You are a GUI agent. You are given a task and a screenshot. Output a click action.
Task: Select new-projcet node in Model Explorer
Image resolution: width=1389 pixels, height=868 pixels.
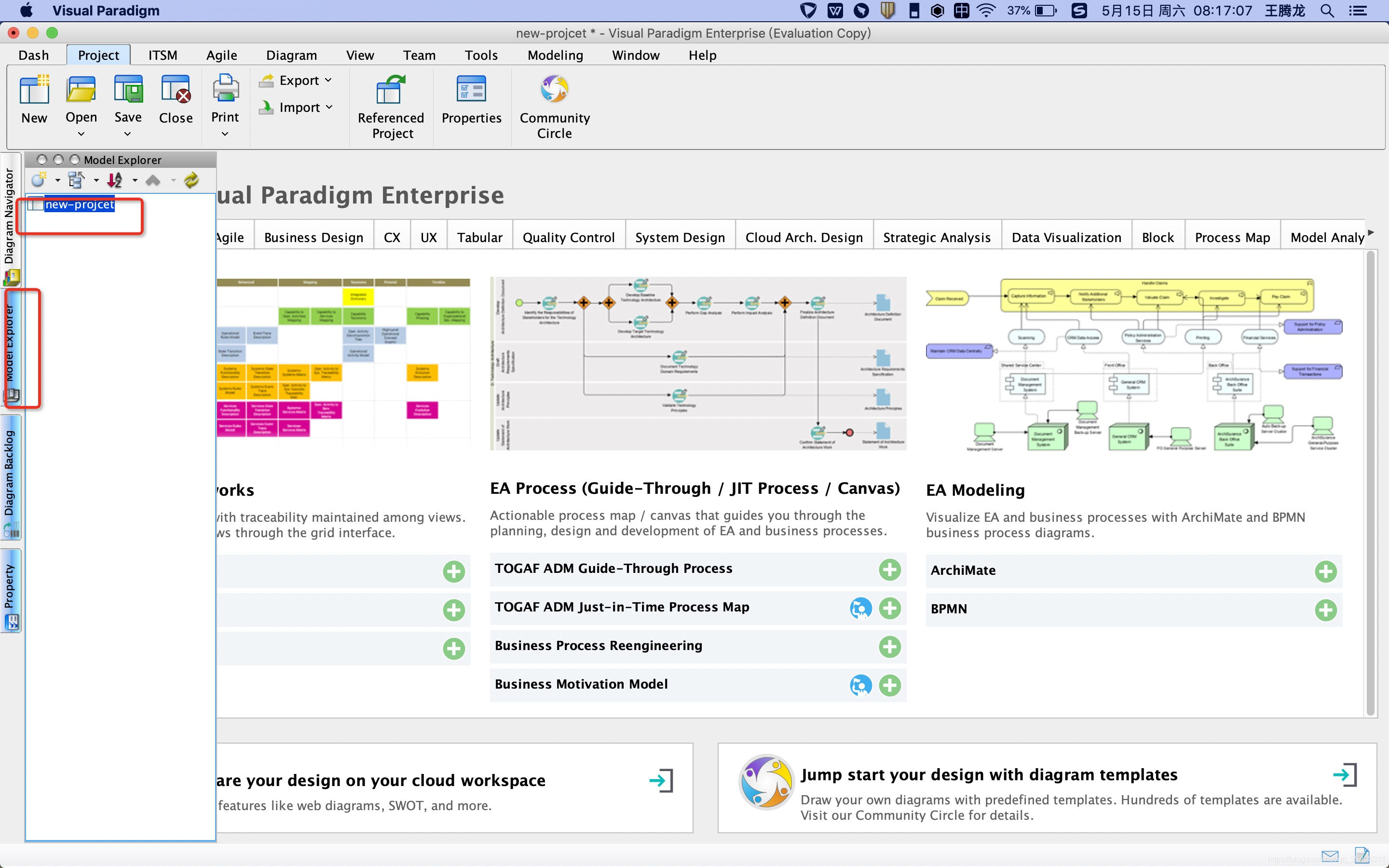click(79, 204)
